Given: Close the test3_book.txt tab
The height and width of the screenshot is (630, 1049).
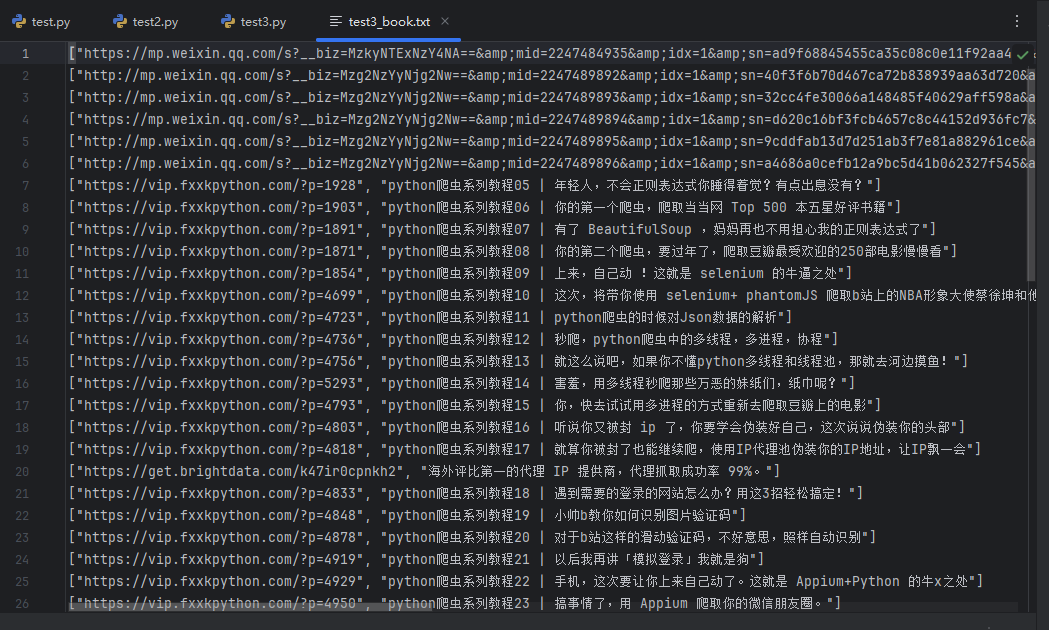Looking at the screenshot, I should click(445, 21).
